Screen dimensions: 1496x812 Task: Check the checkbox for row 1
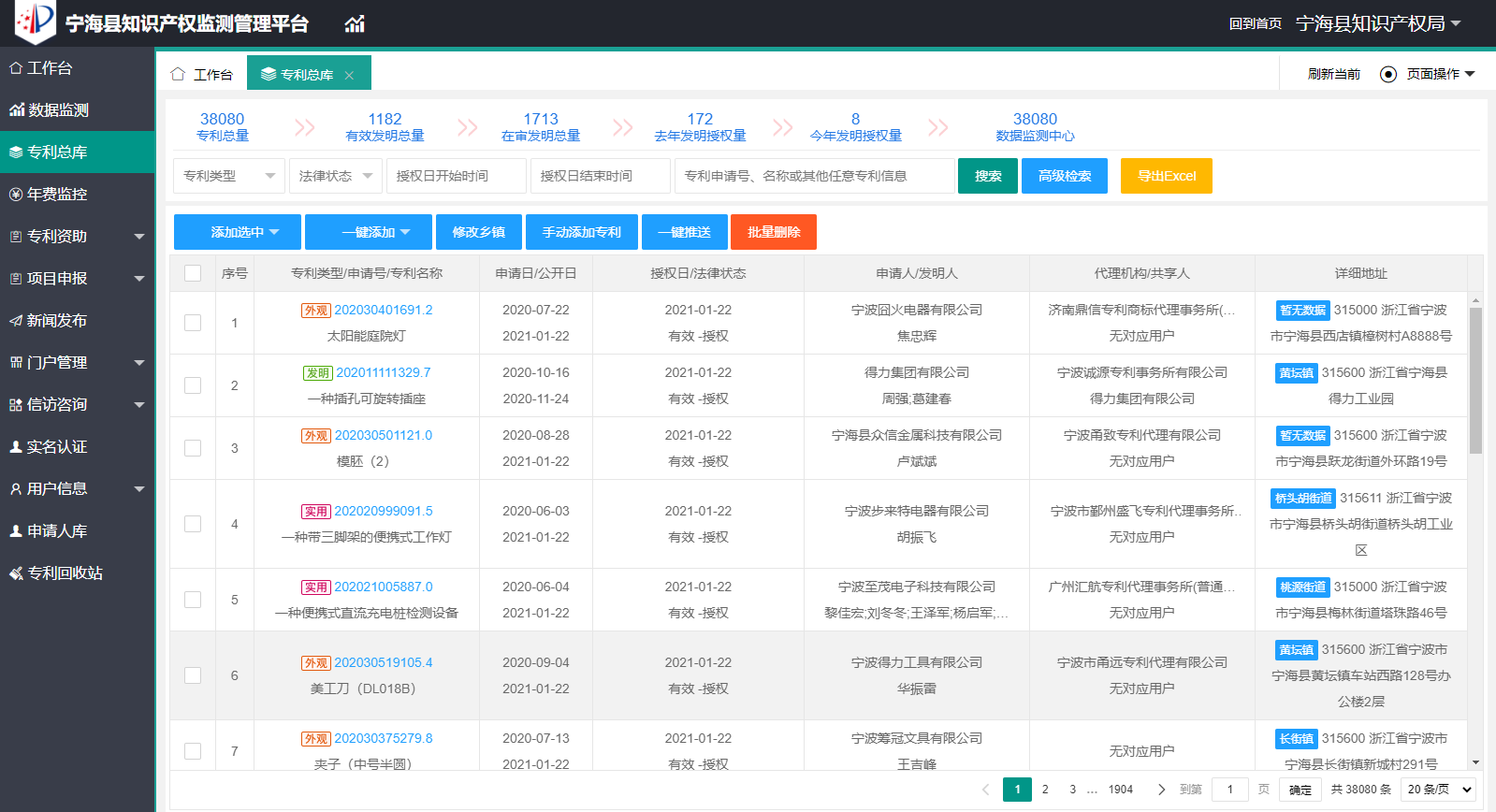(193, 323)
